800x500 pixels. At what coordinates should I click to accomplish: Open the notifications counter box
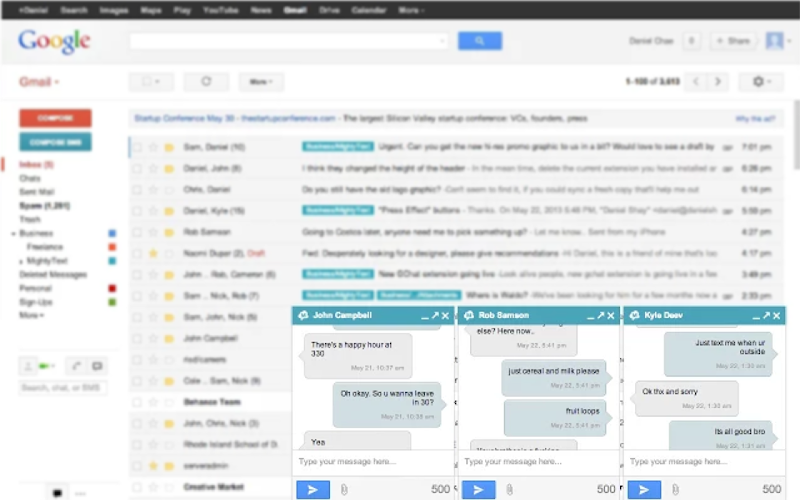coord(692,41)
